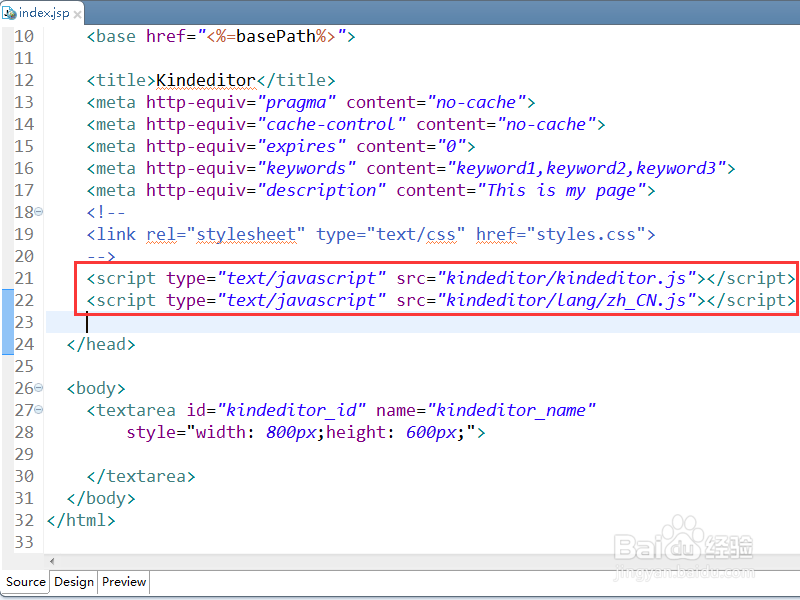Click the "kindeditor/lang/zh_CN.js" src value

(x=566, y=300)
